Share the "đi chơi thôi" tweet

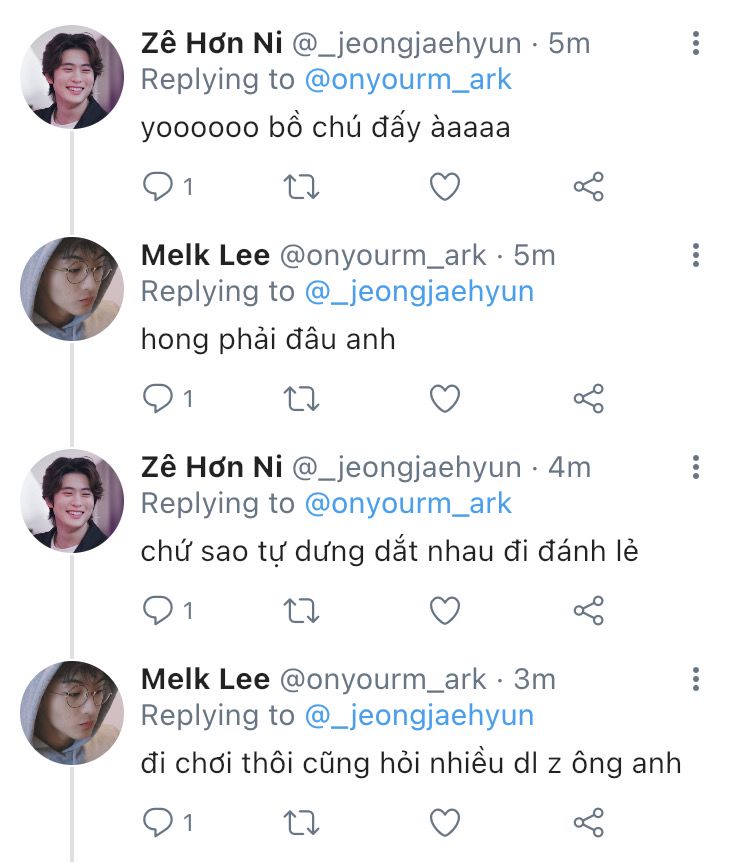point(589,822)
